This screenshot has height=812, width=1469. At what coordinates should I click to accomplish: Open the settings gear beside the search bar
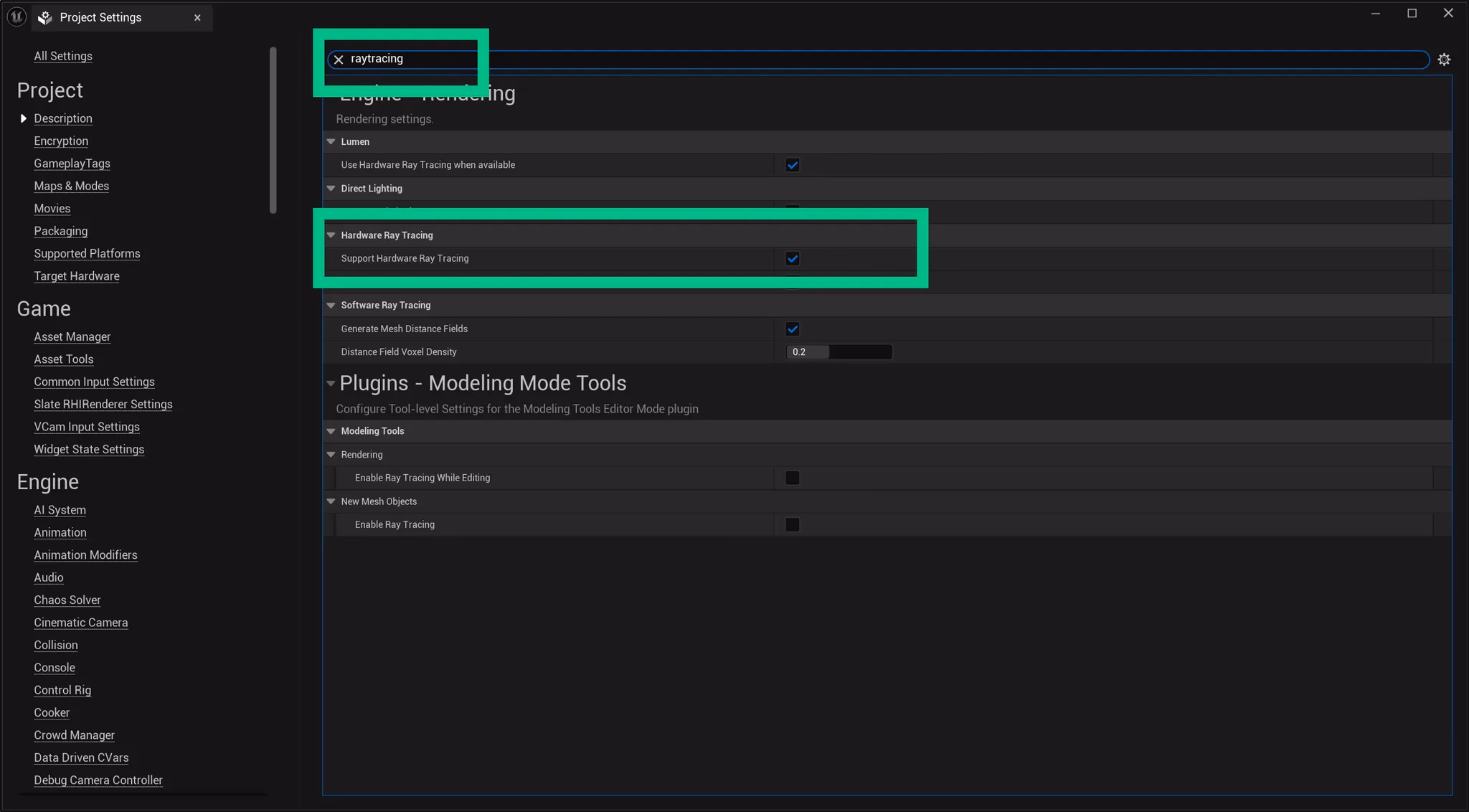tap(1444, 60)
